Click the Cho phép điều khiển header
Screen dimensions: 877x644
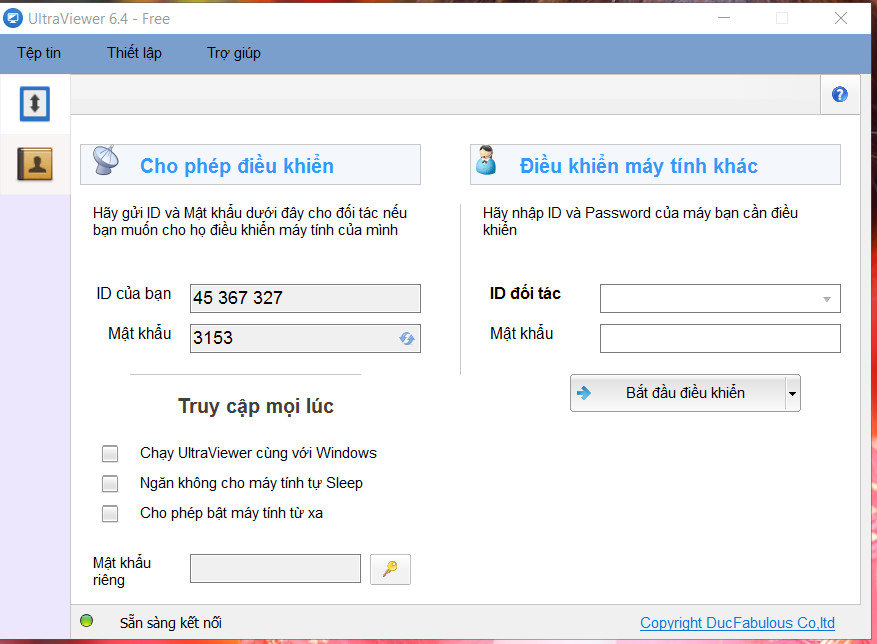(251, 164)
